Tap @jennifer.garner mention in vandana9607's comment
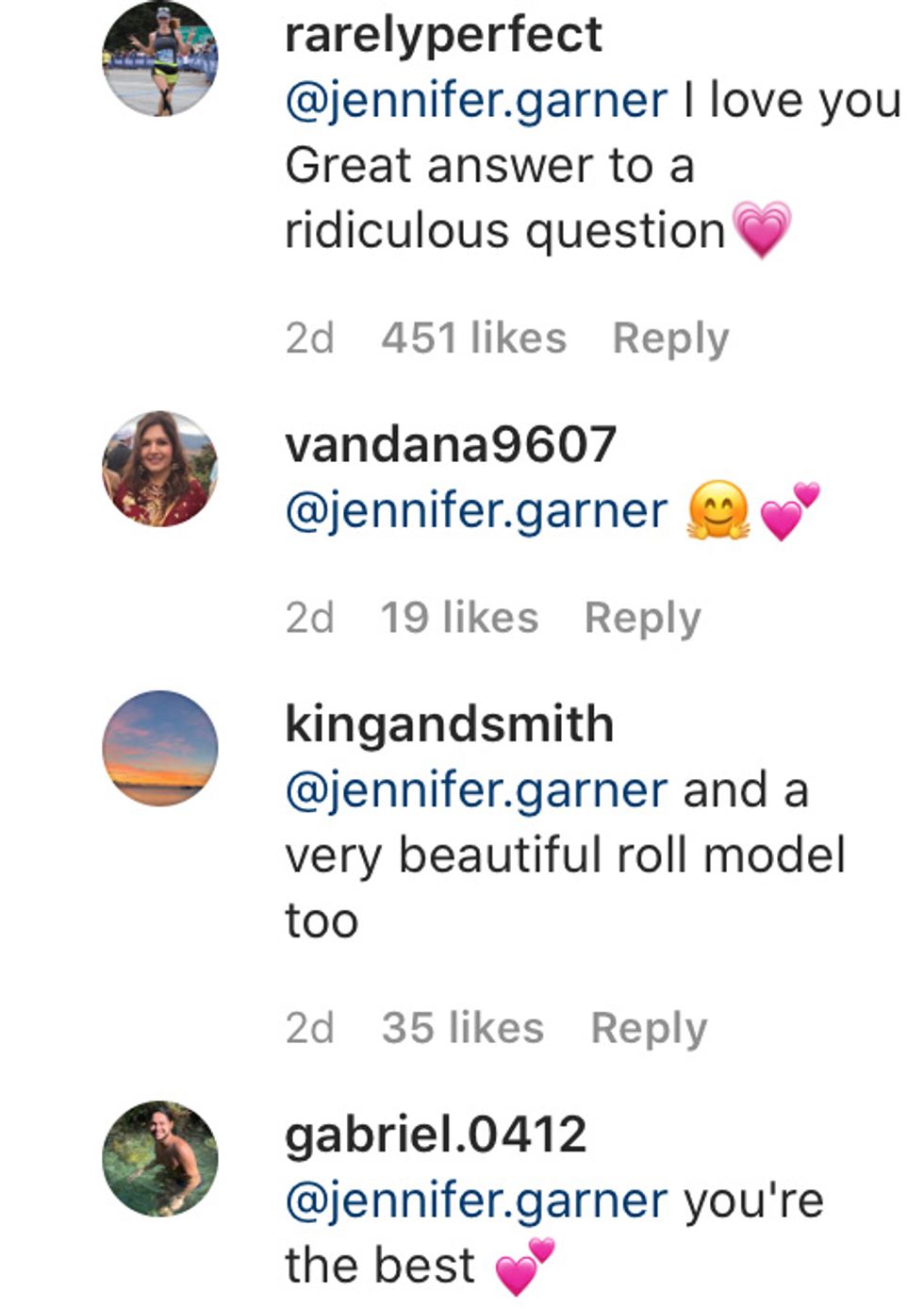 (x=476, y=510)
